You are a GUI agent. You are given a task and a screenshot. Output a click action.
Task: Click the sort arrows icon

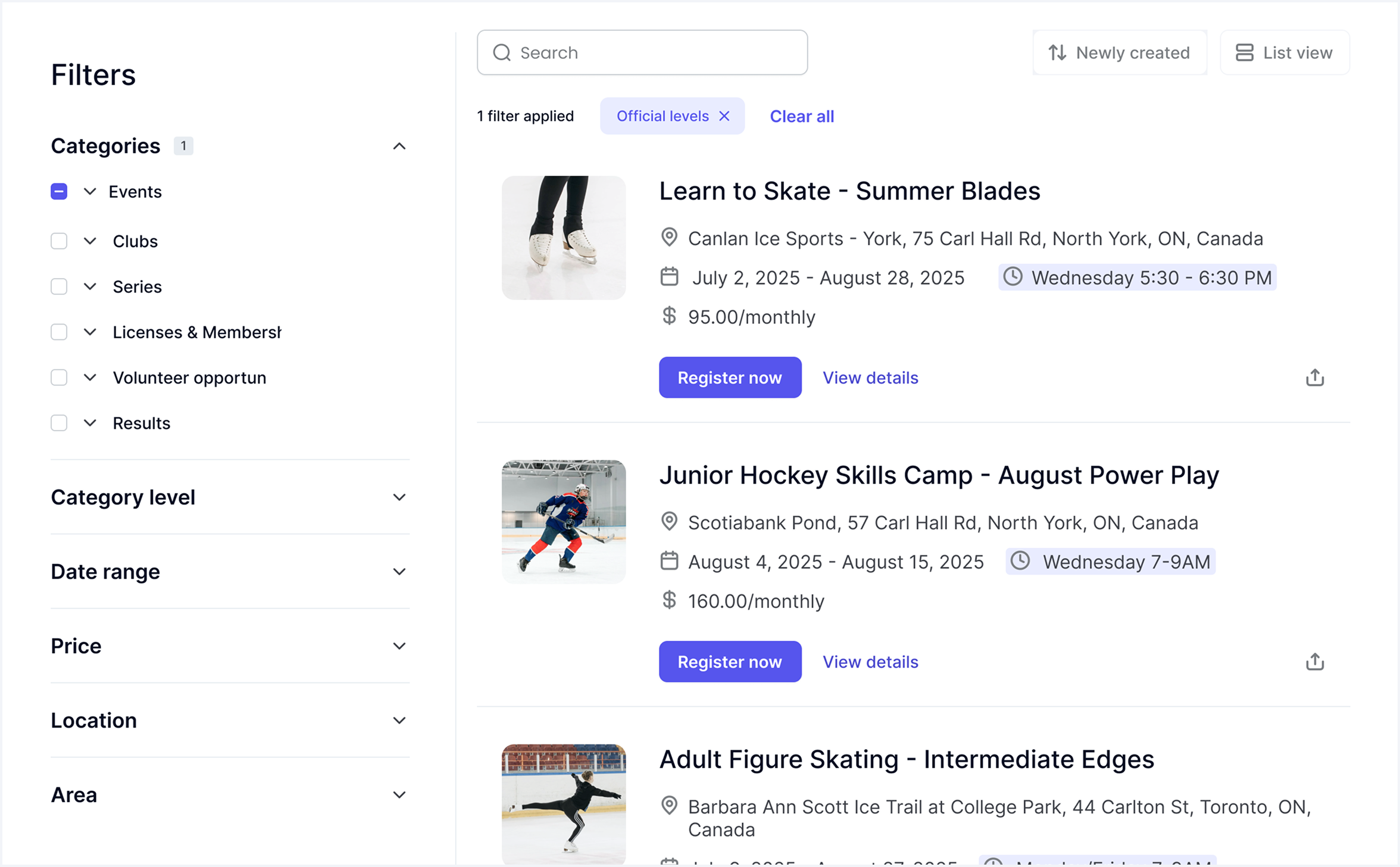pos(1057,52)
